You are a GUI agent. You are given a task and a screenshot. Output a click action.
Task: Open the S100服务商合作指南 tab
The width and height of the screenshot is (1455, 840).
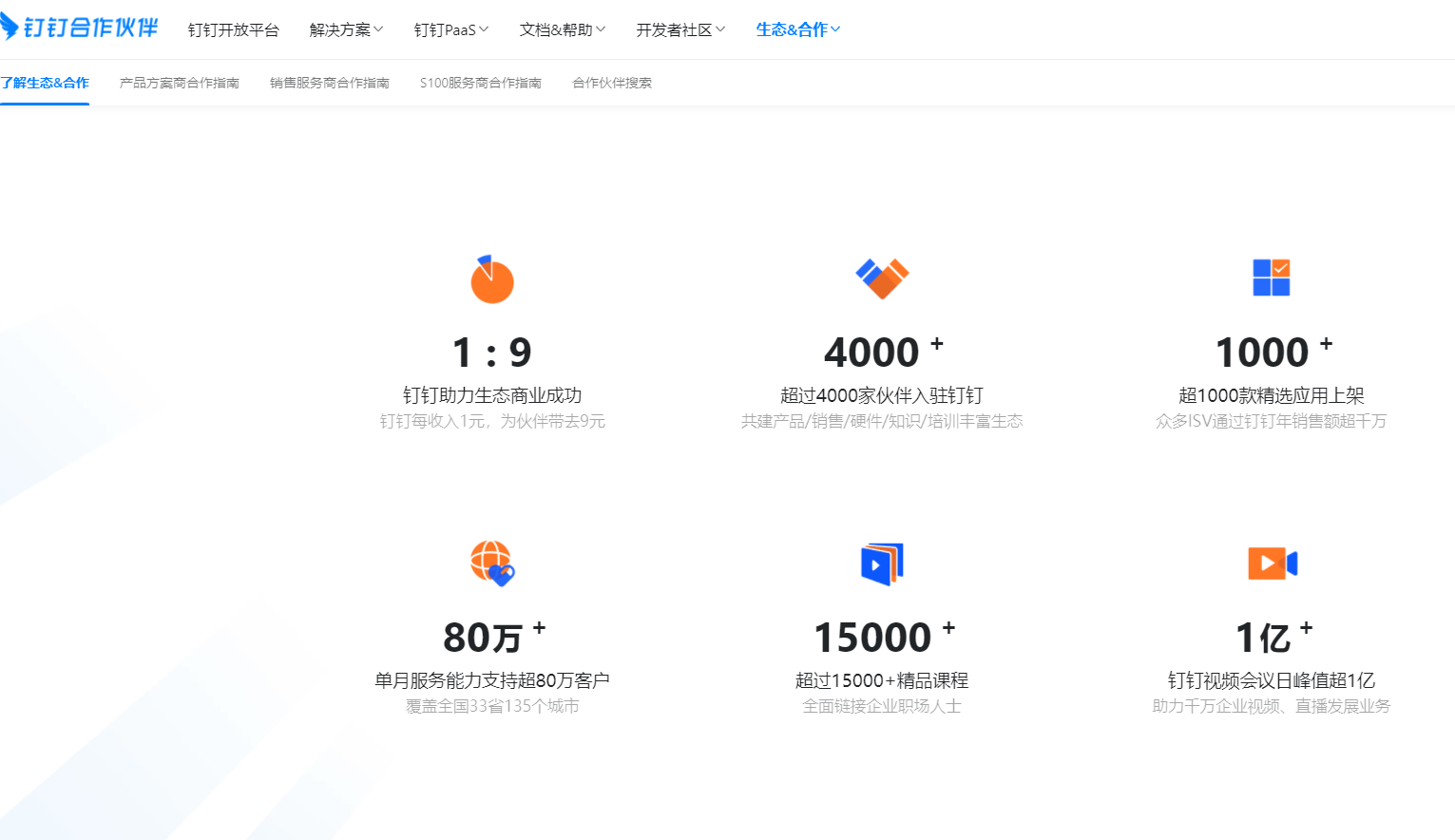tap(481, 83)
